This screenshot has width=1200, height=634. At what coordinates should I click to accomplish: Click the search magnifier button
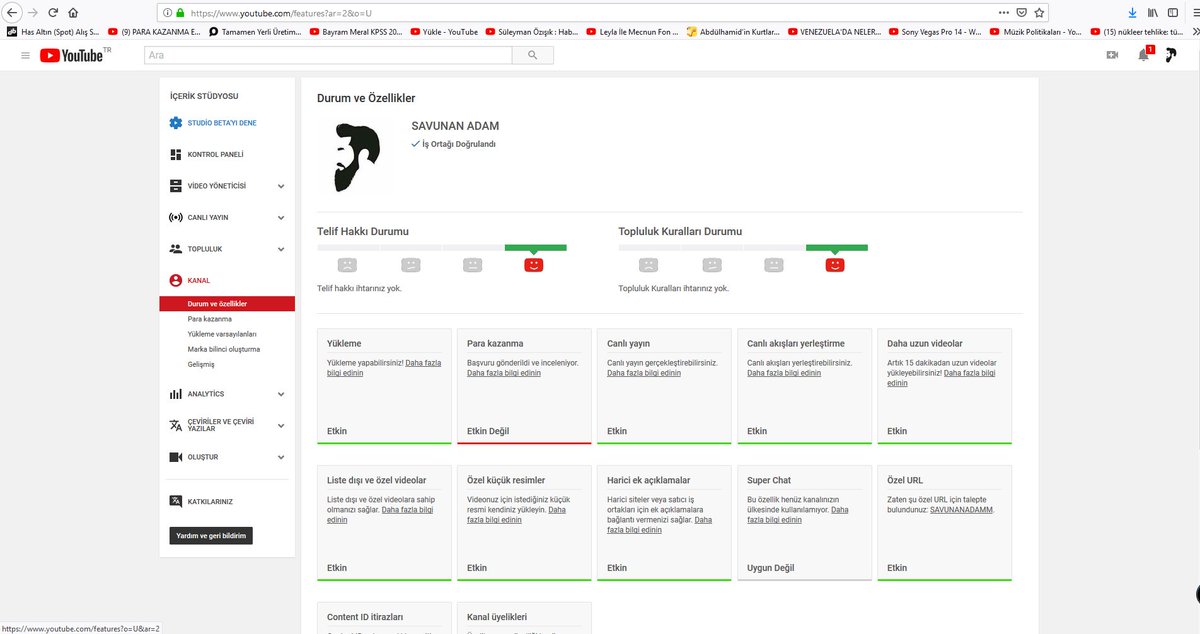pos(532,56)
